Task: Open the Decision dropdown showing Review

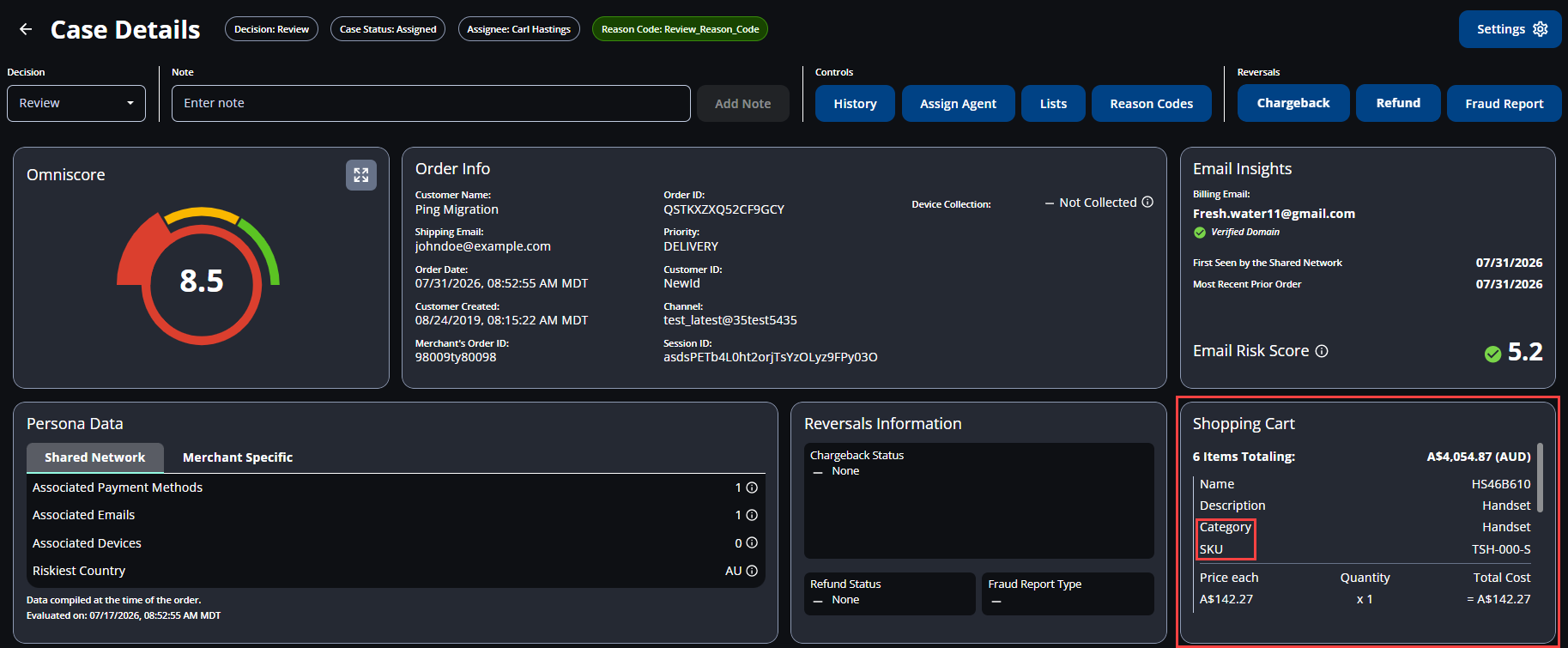Action: click(76, 103)
